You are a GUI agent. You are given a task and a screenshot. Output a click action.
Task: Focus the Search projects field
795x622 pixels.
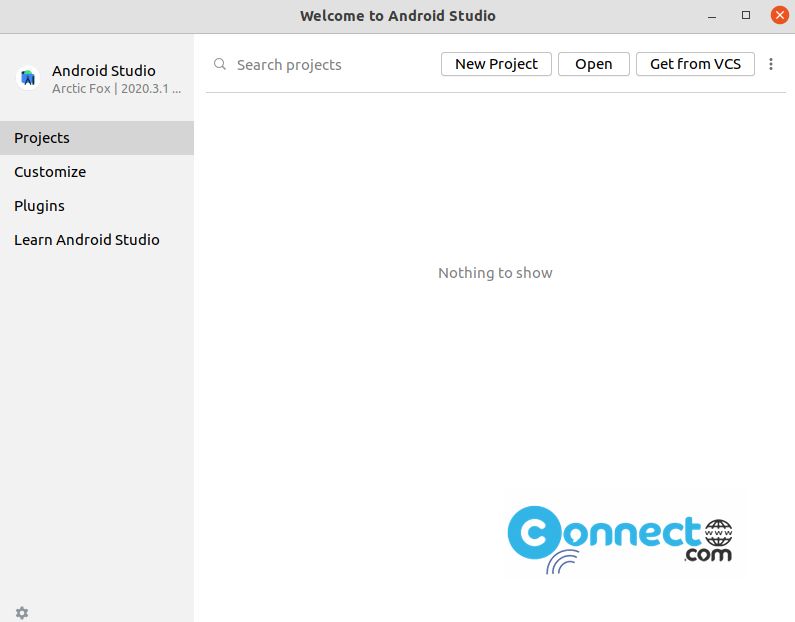(324, 64)
